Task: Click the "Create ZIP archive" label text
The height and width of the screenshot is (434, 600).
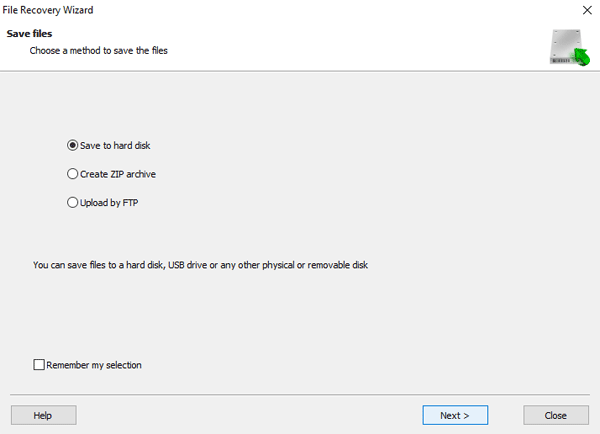Action: click(x=118, y=174)
